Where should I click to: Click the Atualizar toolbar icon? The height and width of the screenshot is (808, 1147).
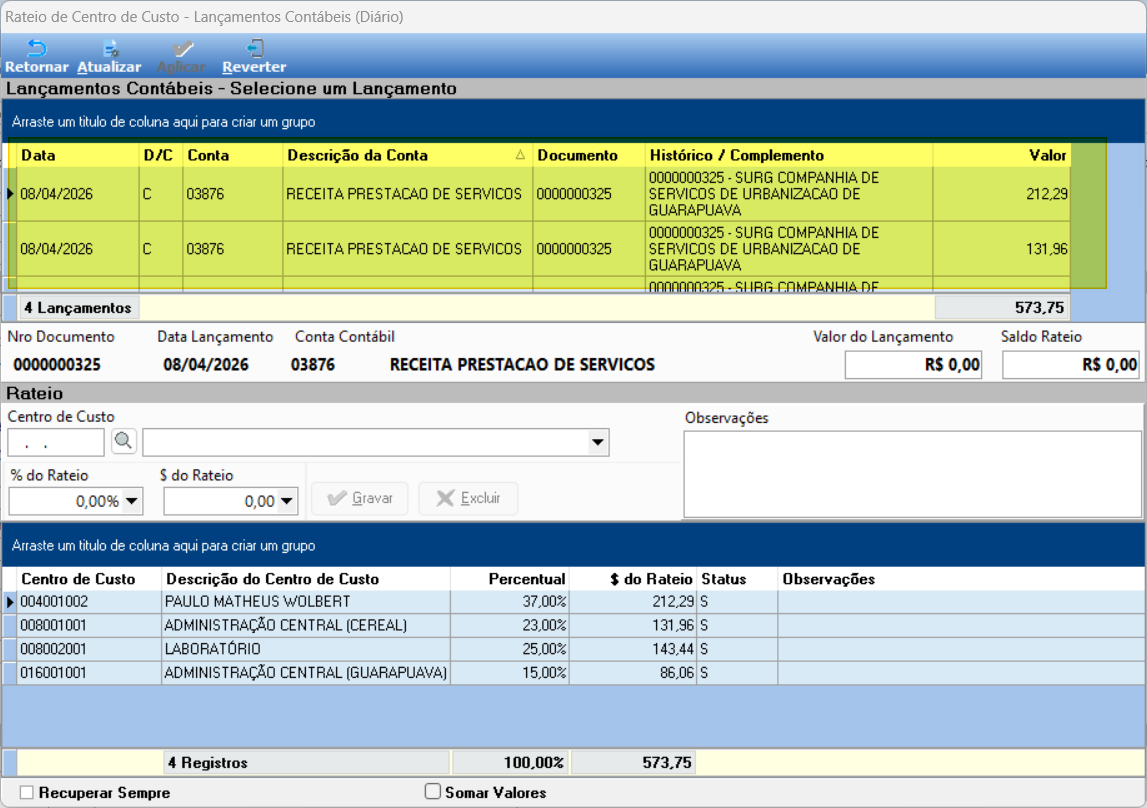(x=110, y=49)
